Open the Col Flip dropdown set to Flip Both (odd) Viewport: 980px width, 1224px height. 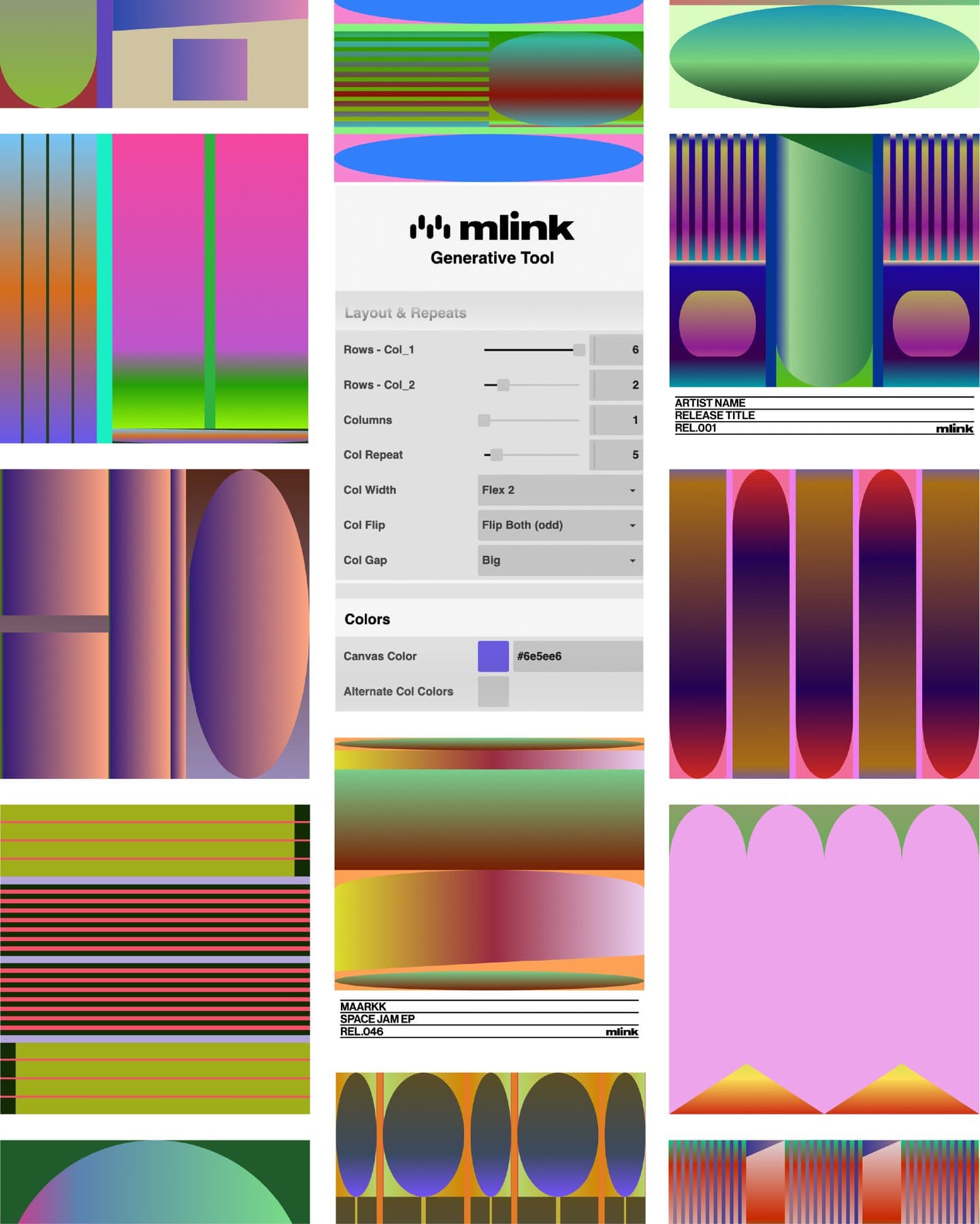[560, 525]
